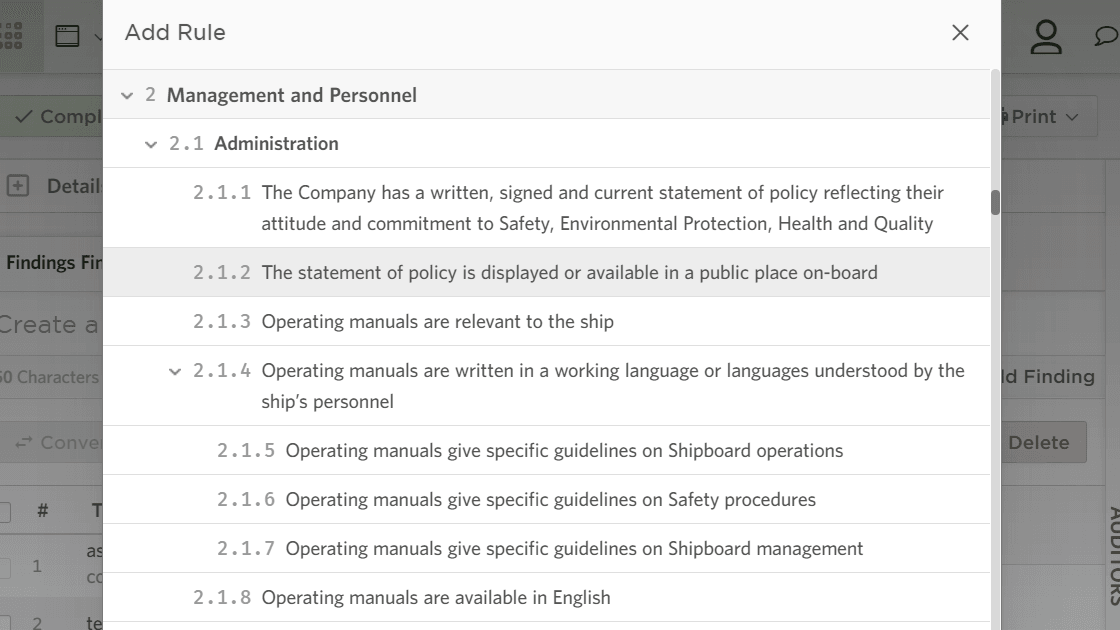The image size is (1120, 630).
Task: Collapse the 2.1 Administration section
Action: coord(151,143)
